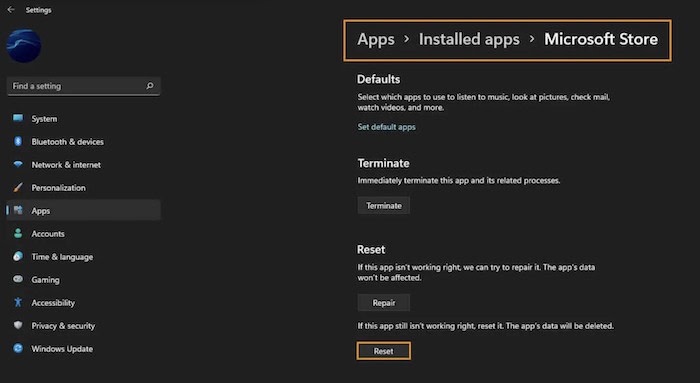
Task: Navigate to Installed apps breadcrumb
Action: point(469,39)
